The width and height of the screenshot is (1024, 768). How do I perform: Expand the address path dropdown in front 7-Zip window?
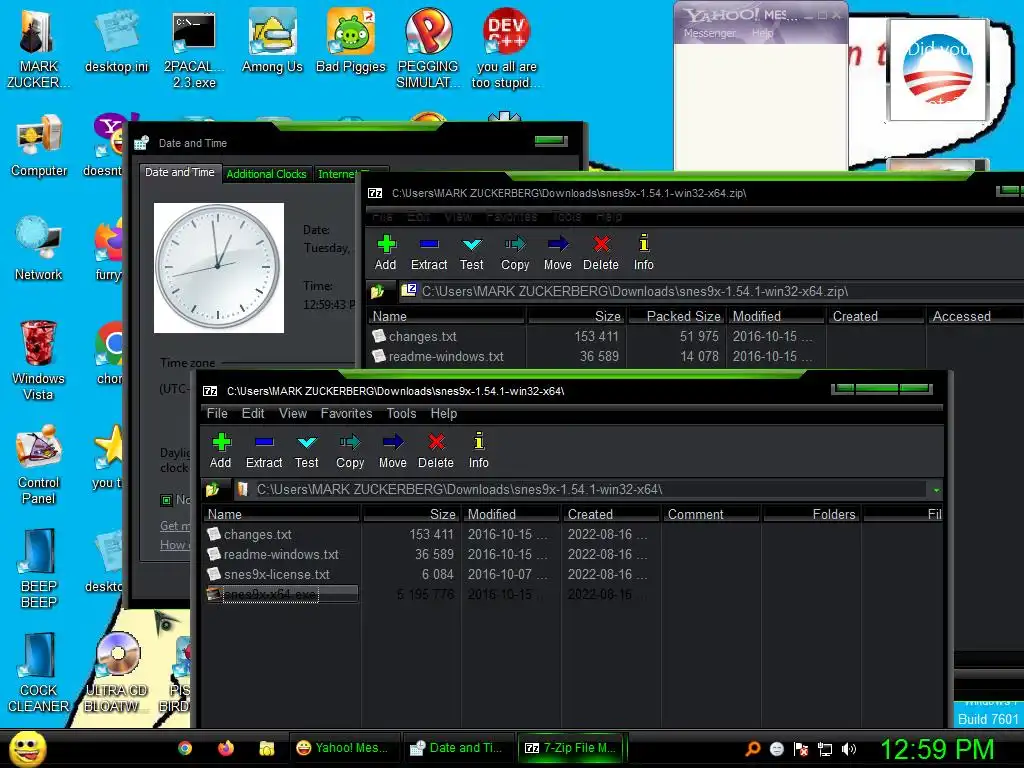936,490
